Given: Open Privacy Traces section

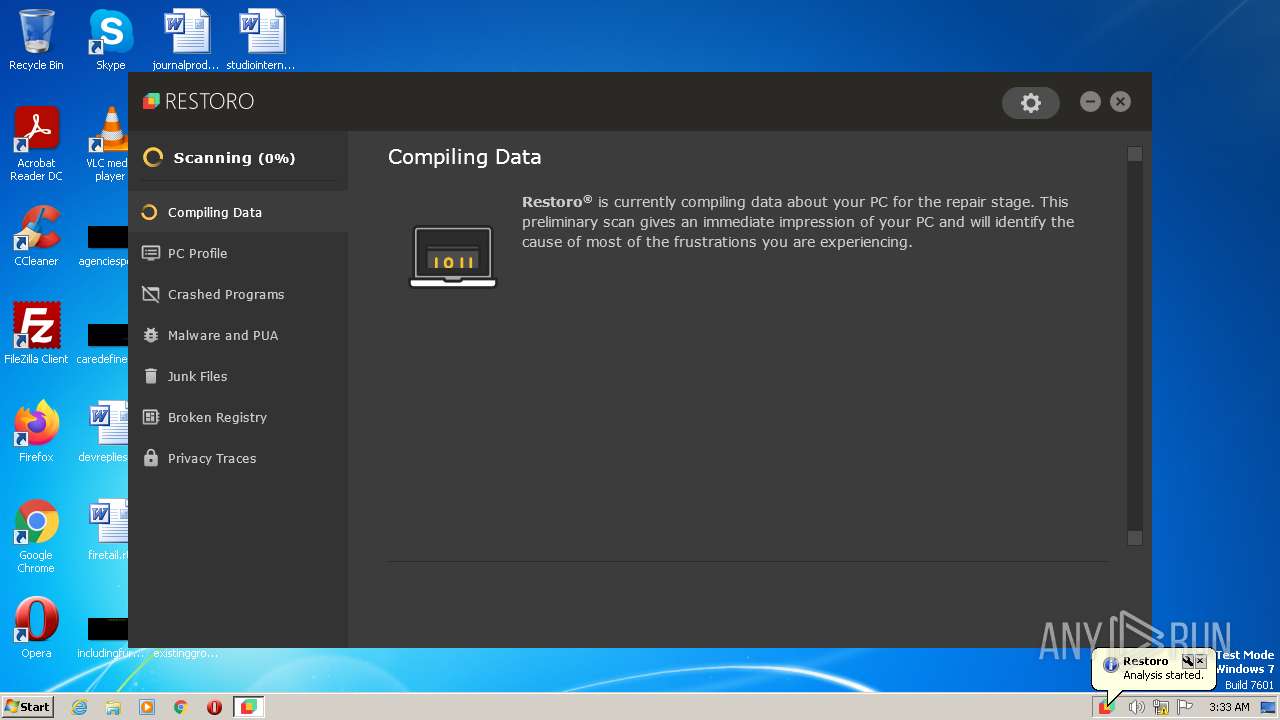Looking at the screenshot, I should pos(238,458).
